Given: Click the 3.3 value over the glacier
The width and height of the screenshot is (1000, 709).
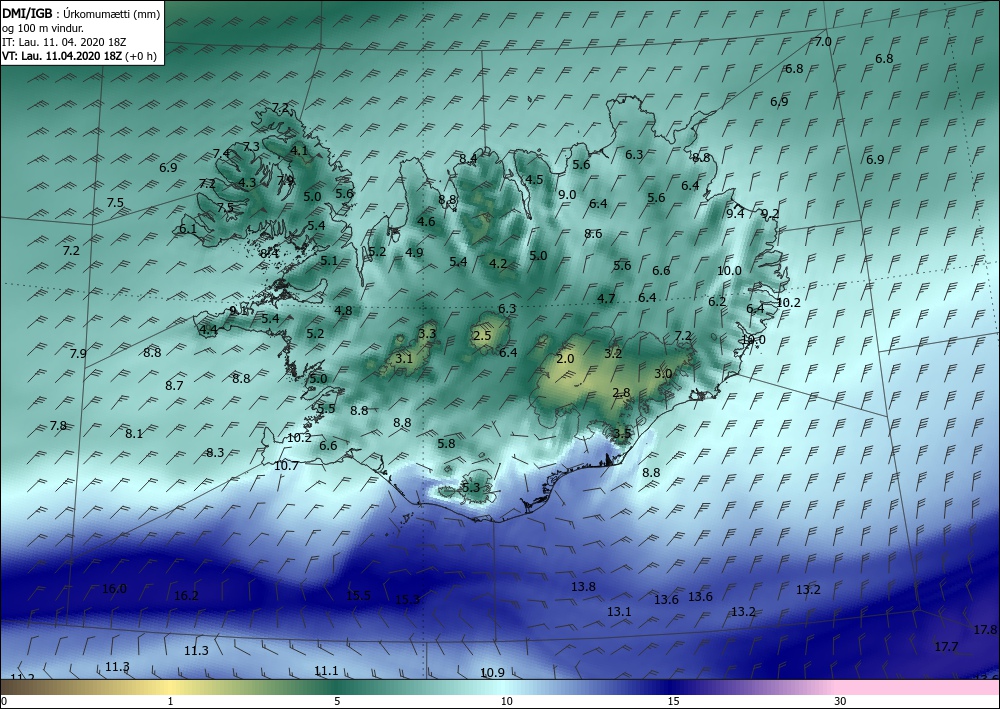Looking at the screenshot, I should (x=427, y=333).
